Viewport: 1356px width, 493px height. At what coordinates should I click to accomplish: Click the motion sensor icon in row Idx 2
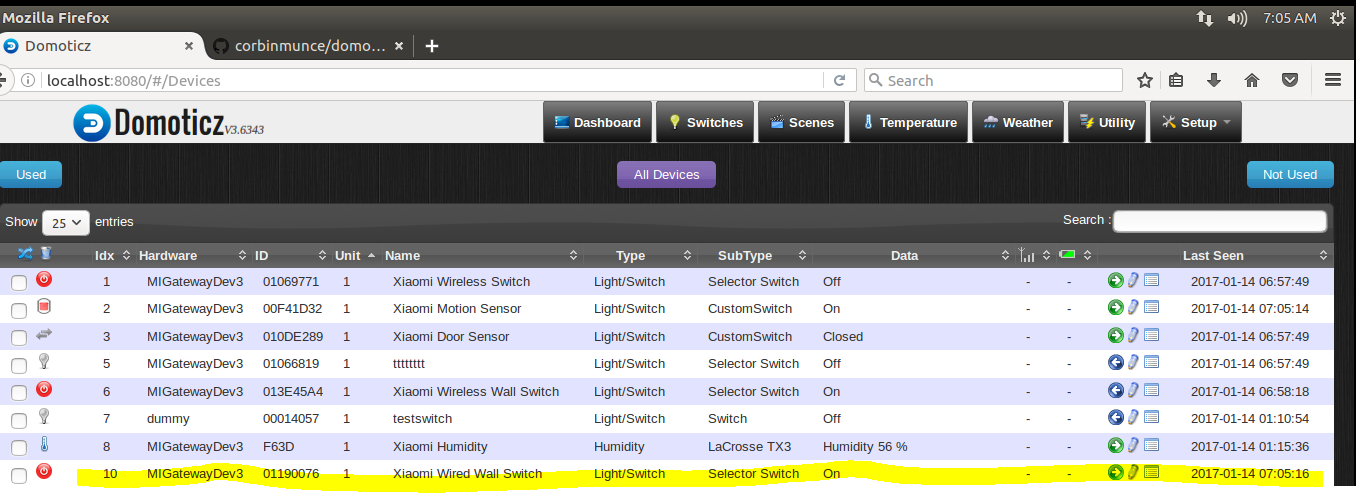tap(44, 306)
